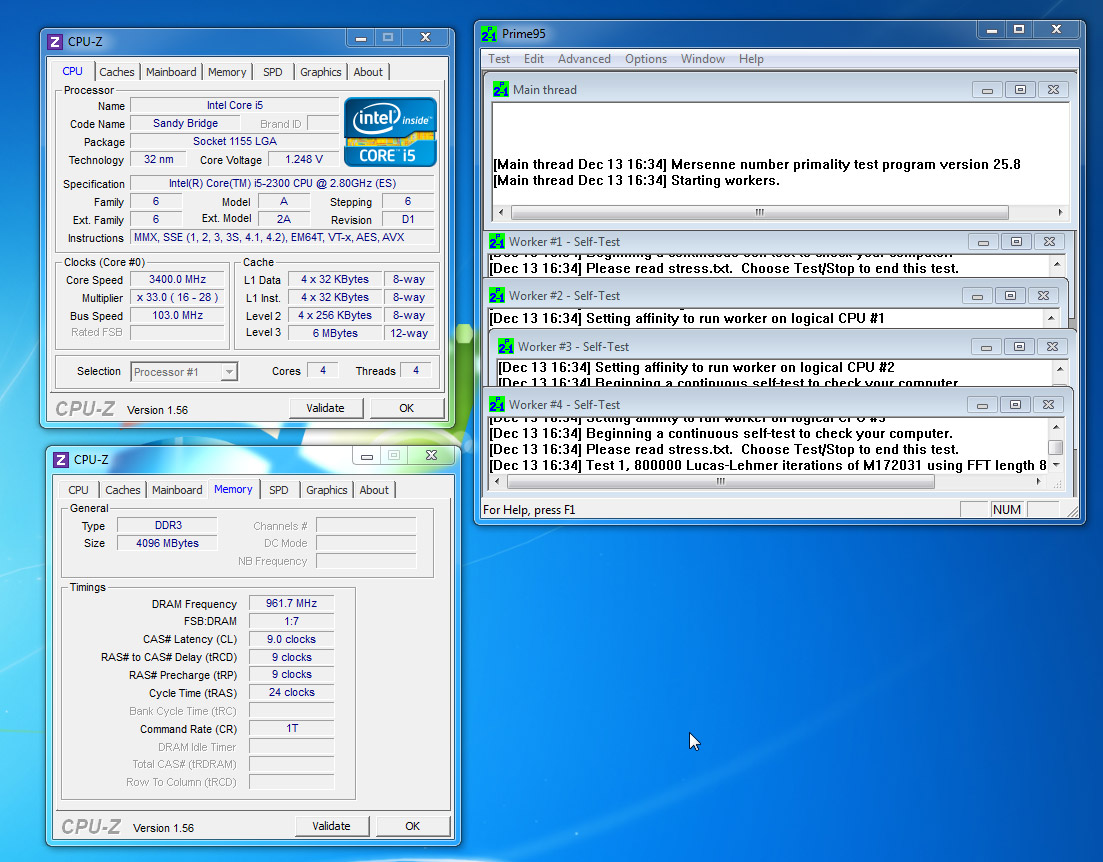The image size is (1103, 862).
Task: Click the Worker #1 Self-Test window icon
Action: coord(497,241)
